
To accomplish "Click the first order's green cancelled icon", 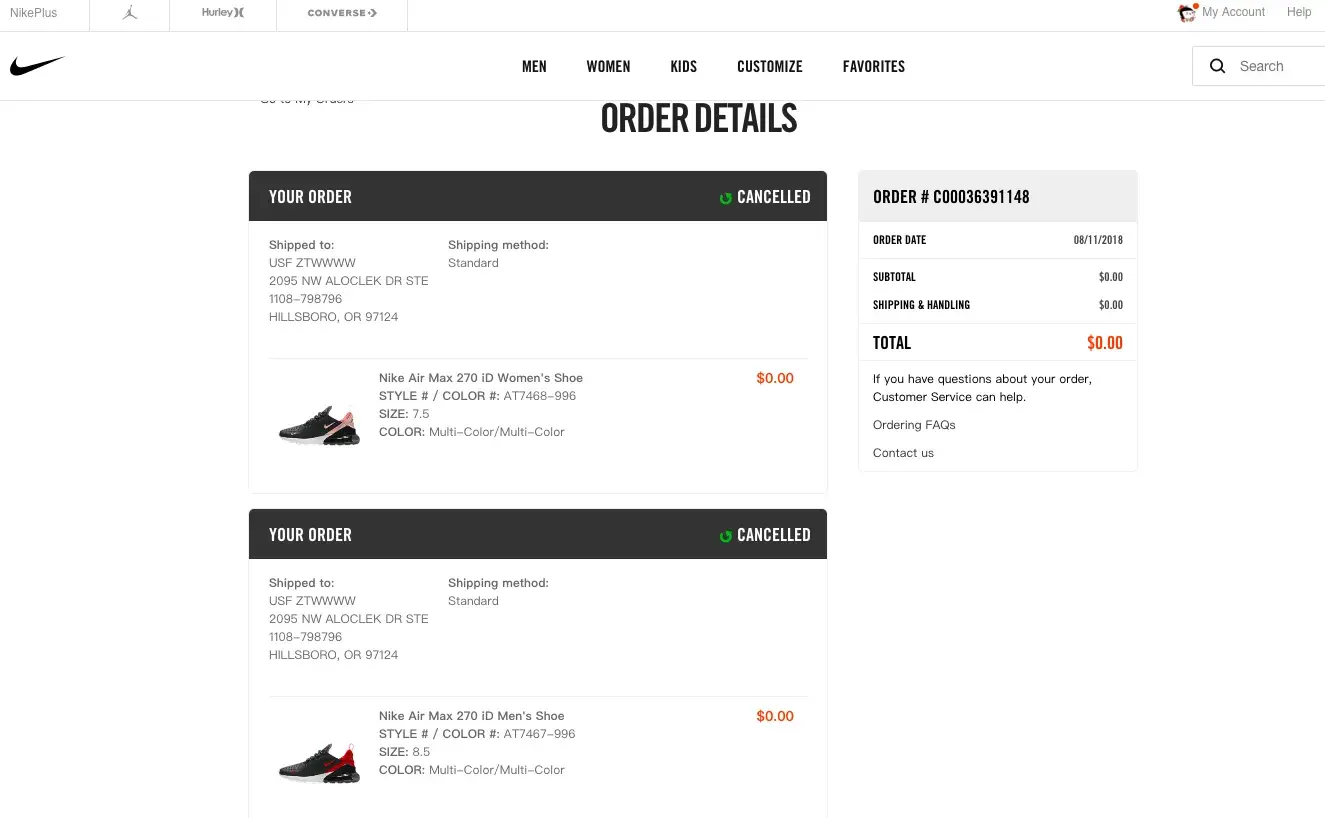I will 726,198.
